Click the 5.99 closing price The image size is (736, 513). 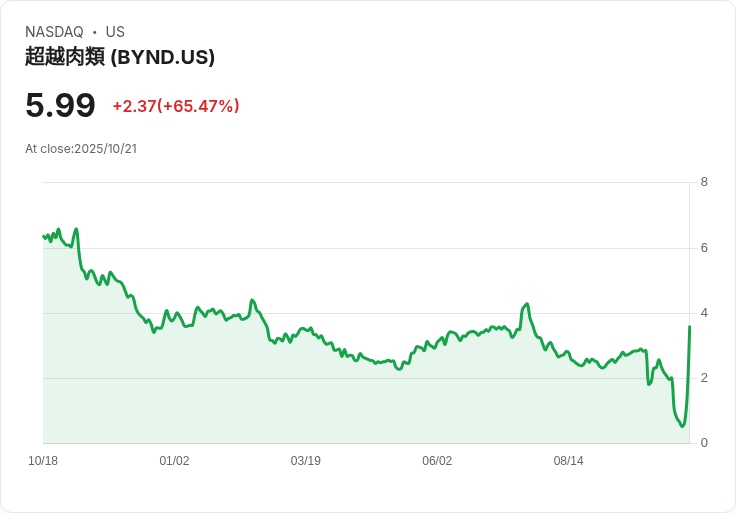pyautogui.click(x=60, y=106)
